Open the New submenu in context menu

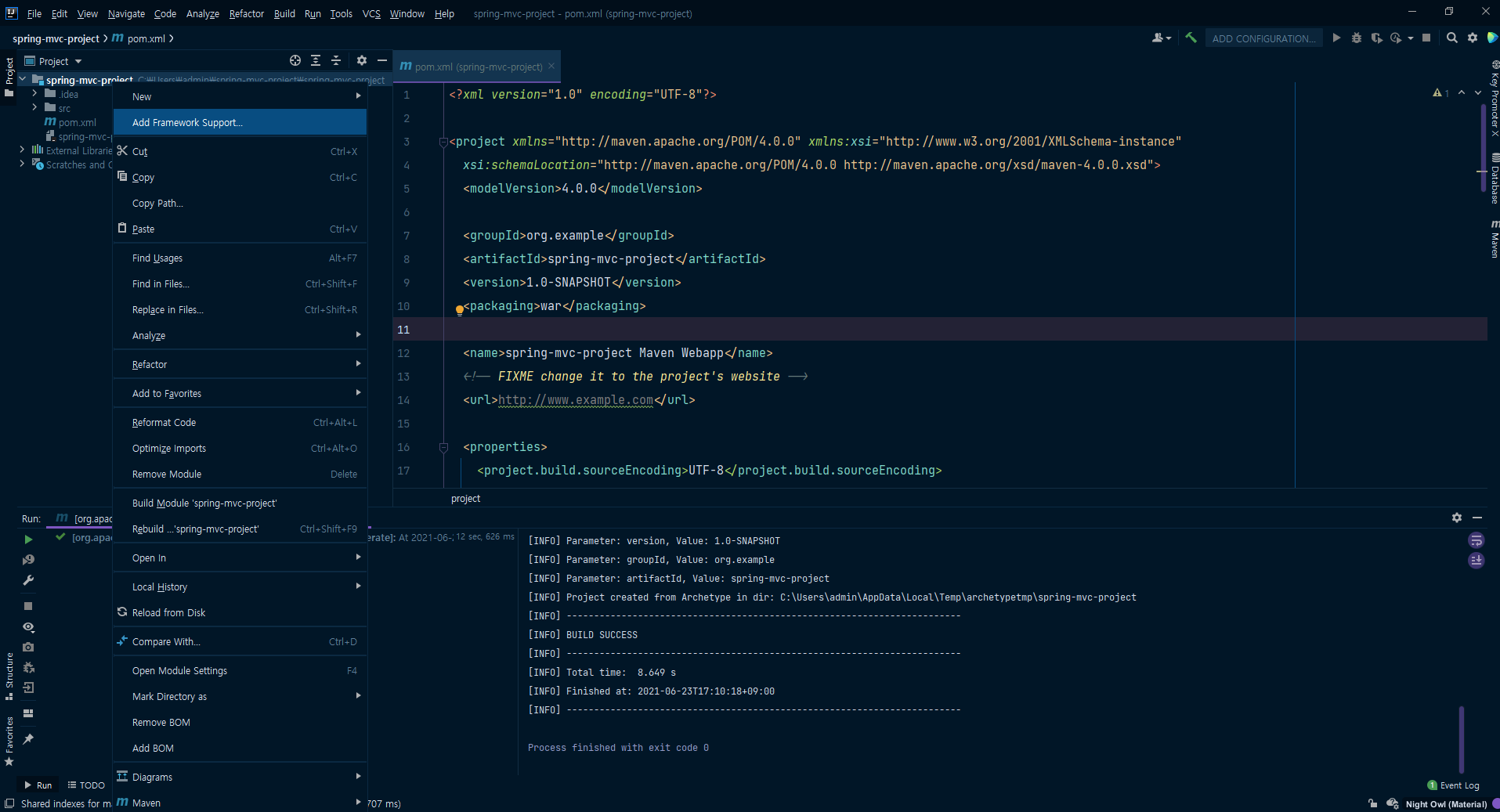240,96
